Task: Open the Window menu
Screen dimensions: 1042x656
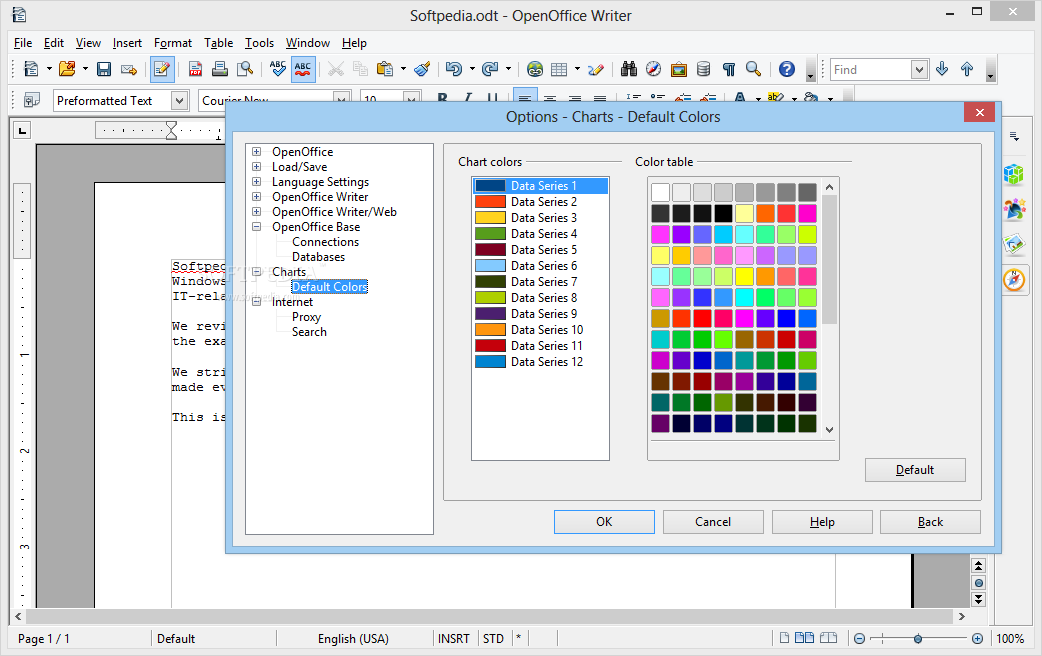Action: (308, 43)
